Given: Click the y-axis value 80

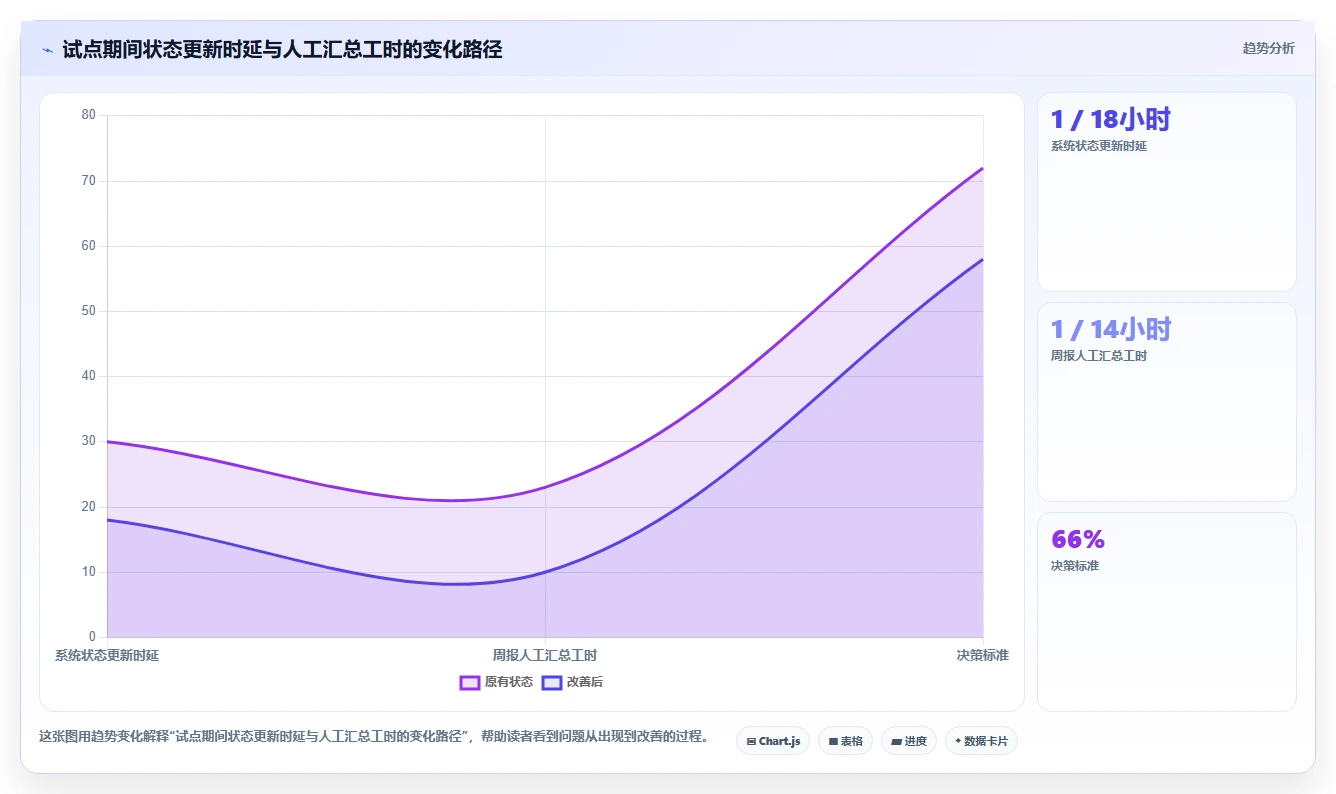Looking at the screenshot, I should click(89, 115).
